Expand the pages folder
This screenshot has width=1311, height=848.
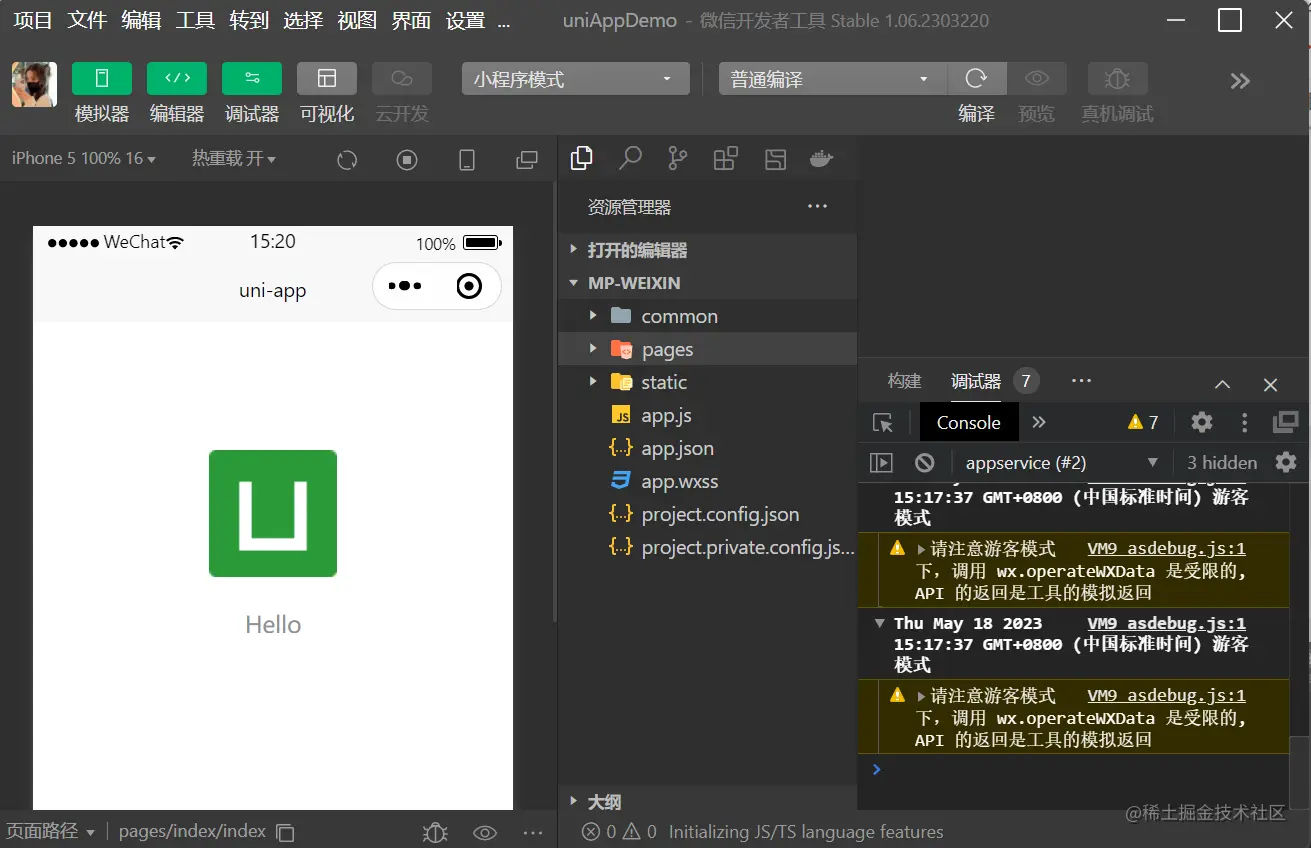(x=707, y=349)
